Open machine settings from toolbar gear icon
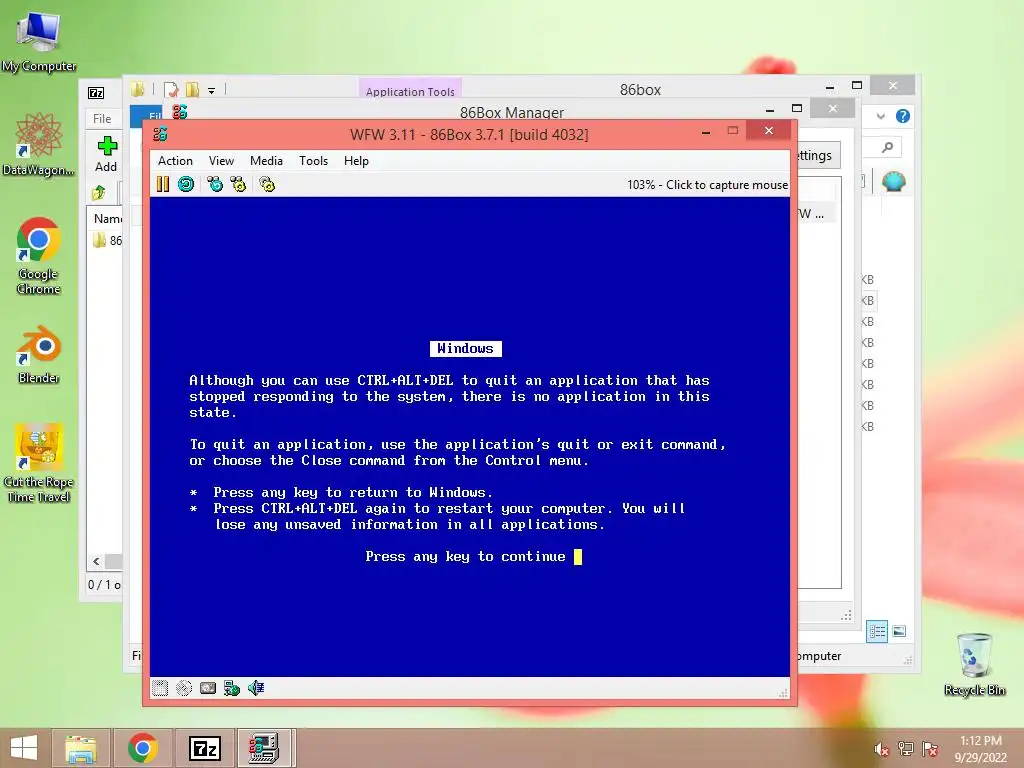The image size is (1024, 768). click(x=267, y=184)
